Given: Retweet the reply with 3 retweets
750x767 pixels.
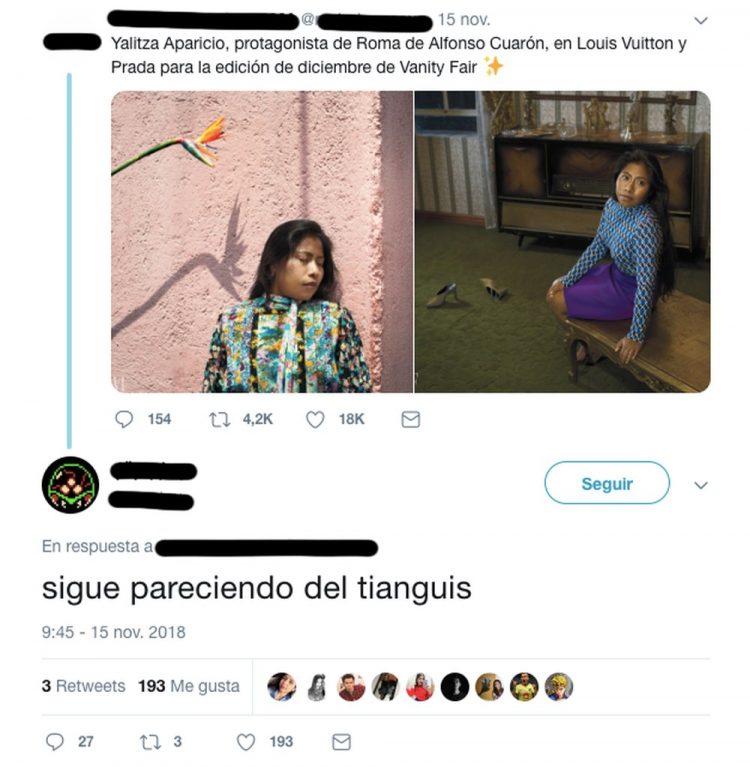Looking at the screenshot, I should point(150,742).
